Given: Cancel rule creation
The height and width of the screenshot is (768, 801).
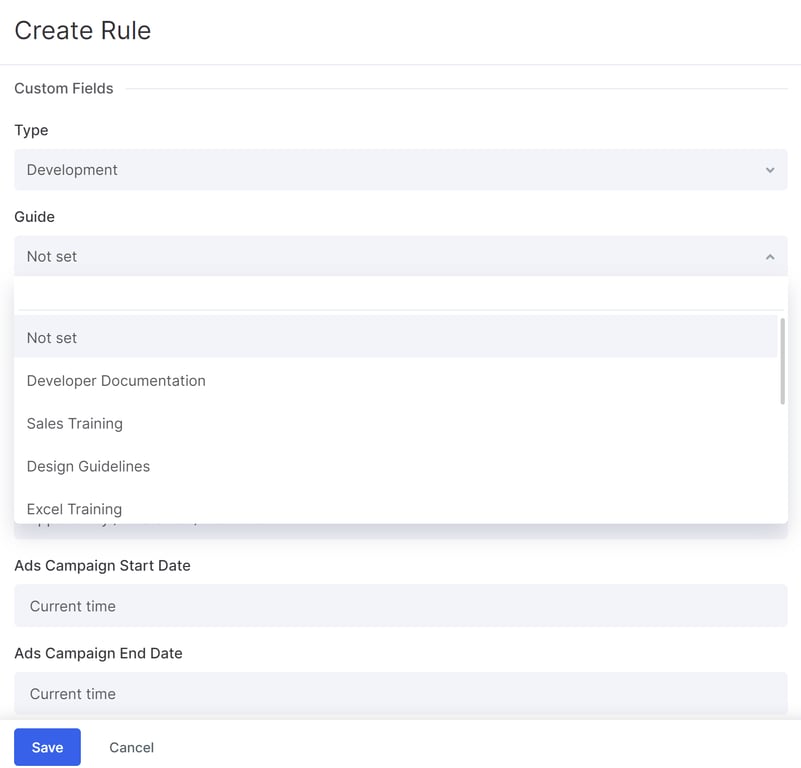Looking at the screenshot, I should 131,747.
